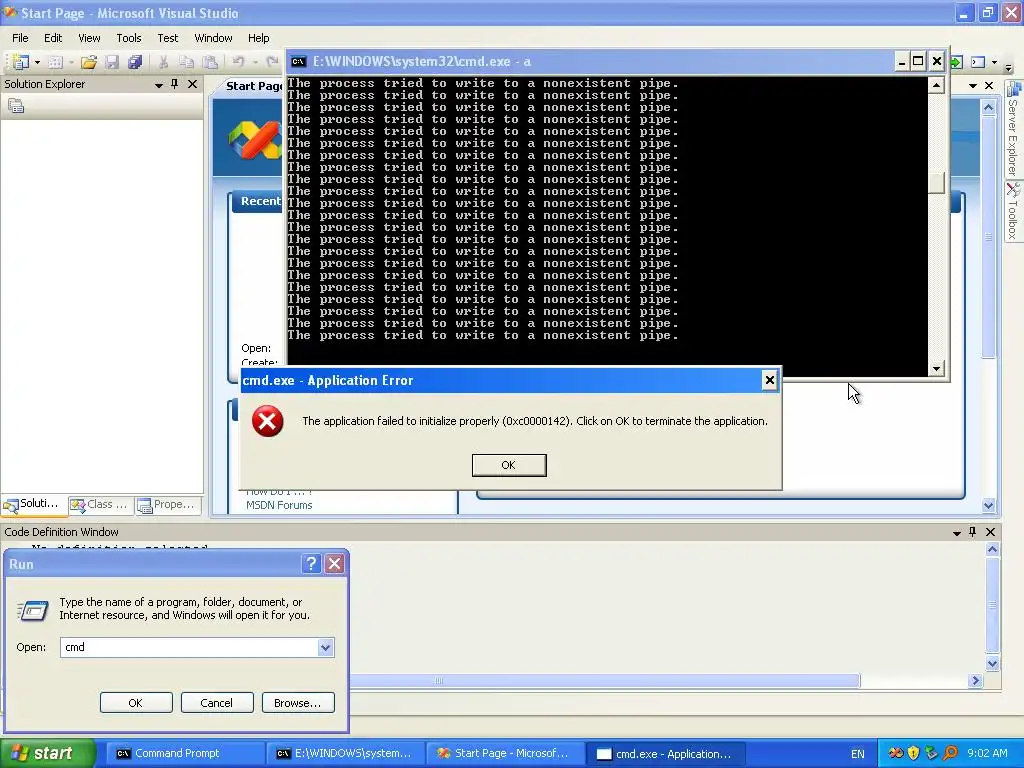Click Cancel in the Run dialog

tap(217, 703)
